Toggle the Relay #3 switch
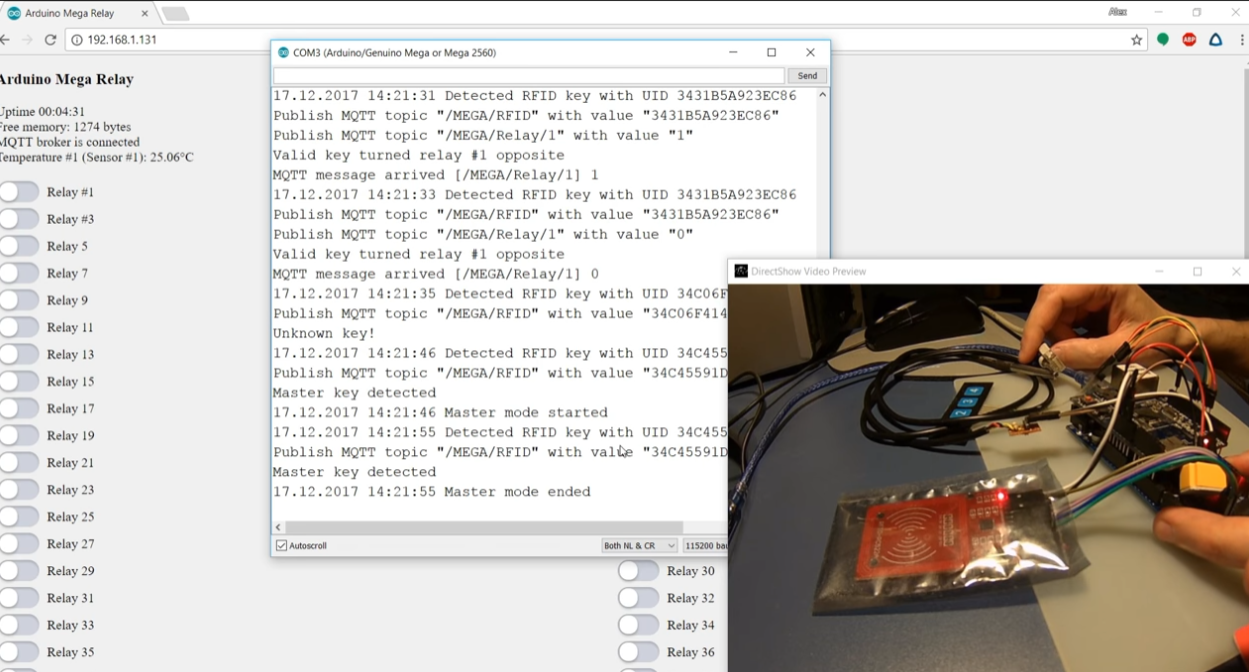The image size is (1249, 672). [19, 219]
